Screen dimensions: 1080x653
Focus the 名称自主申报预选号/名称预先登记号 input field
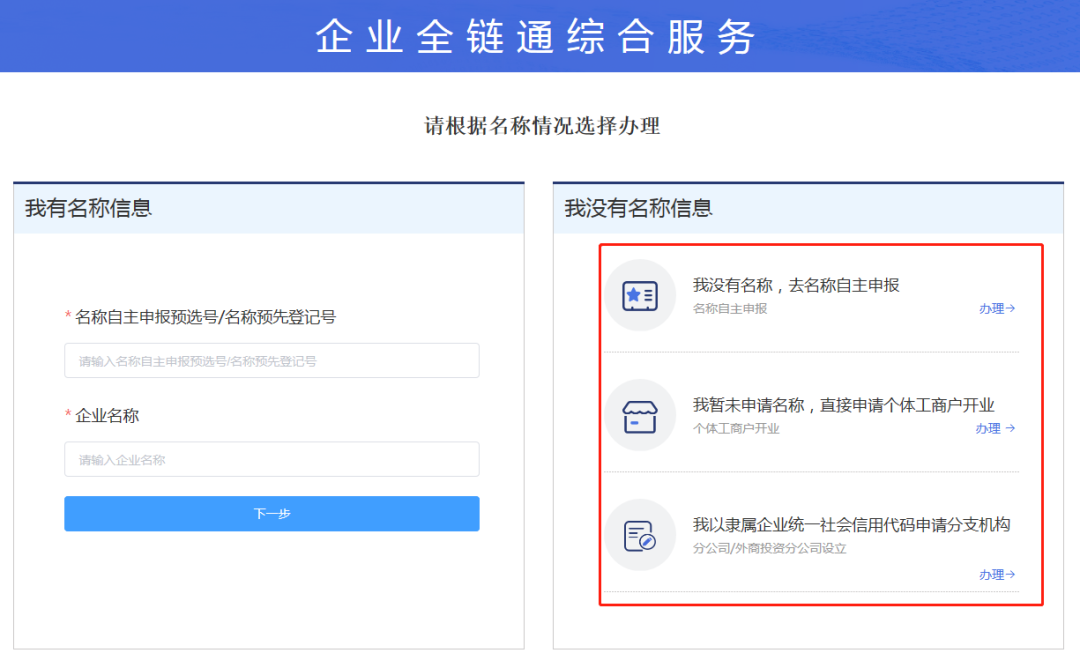click(x=271, y=361)
